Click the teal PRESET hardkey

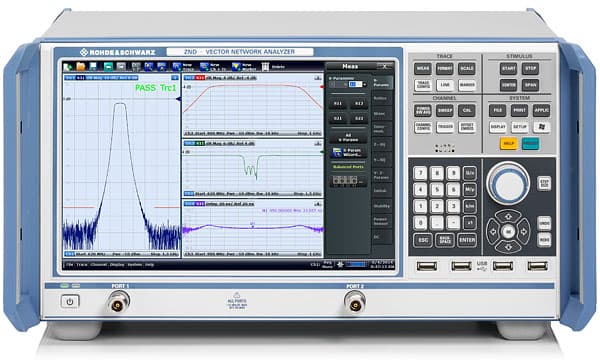[x=530, y=144]
